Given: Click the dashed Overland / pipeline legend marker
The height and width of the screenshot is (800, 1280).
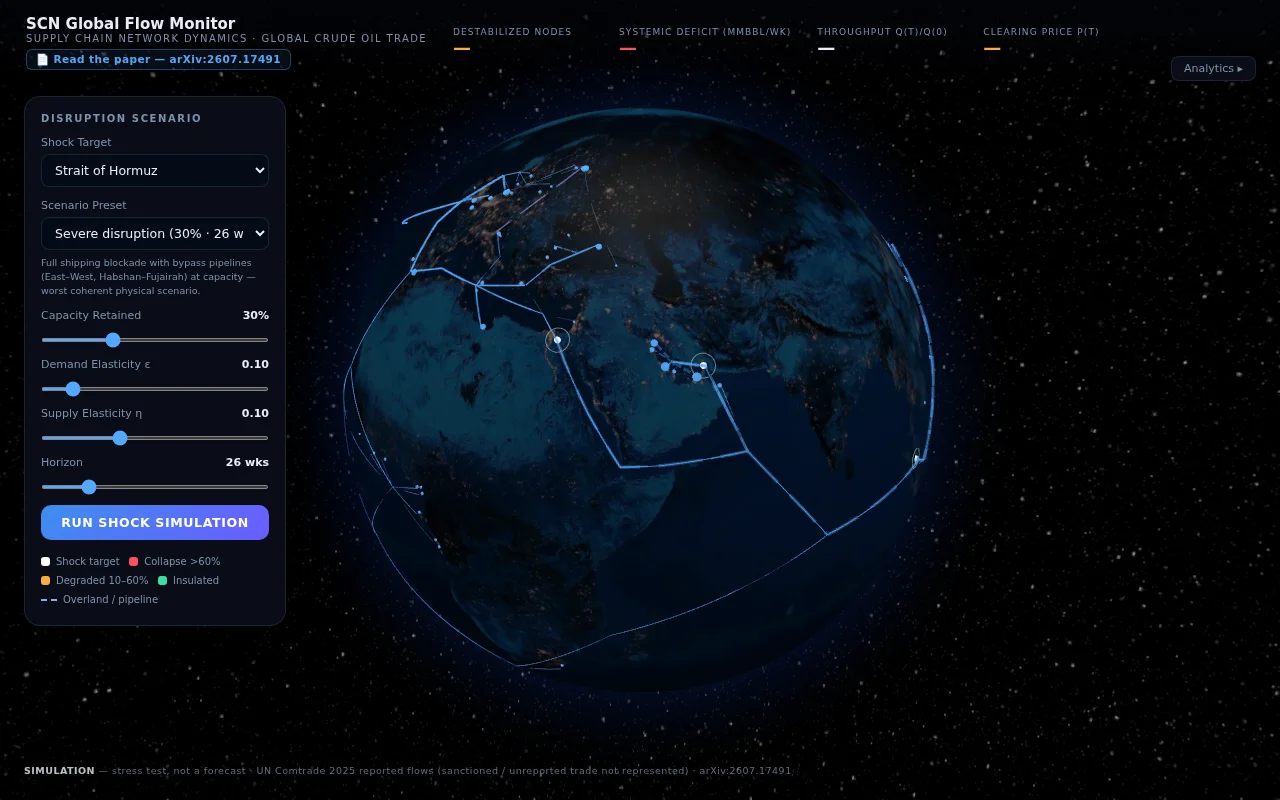Looking at the screenshot, I should tap(49, 600).
